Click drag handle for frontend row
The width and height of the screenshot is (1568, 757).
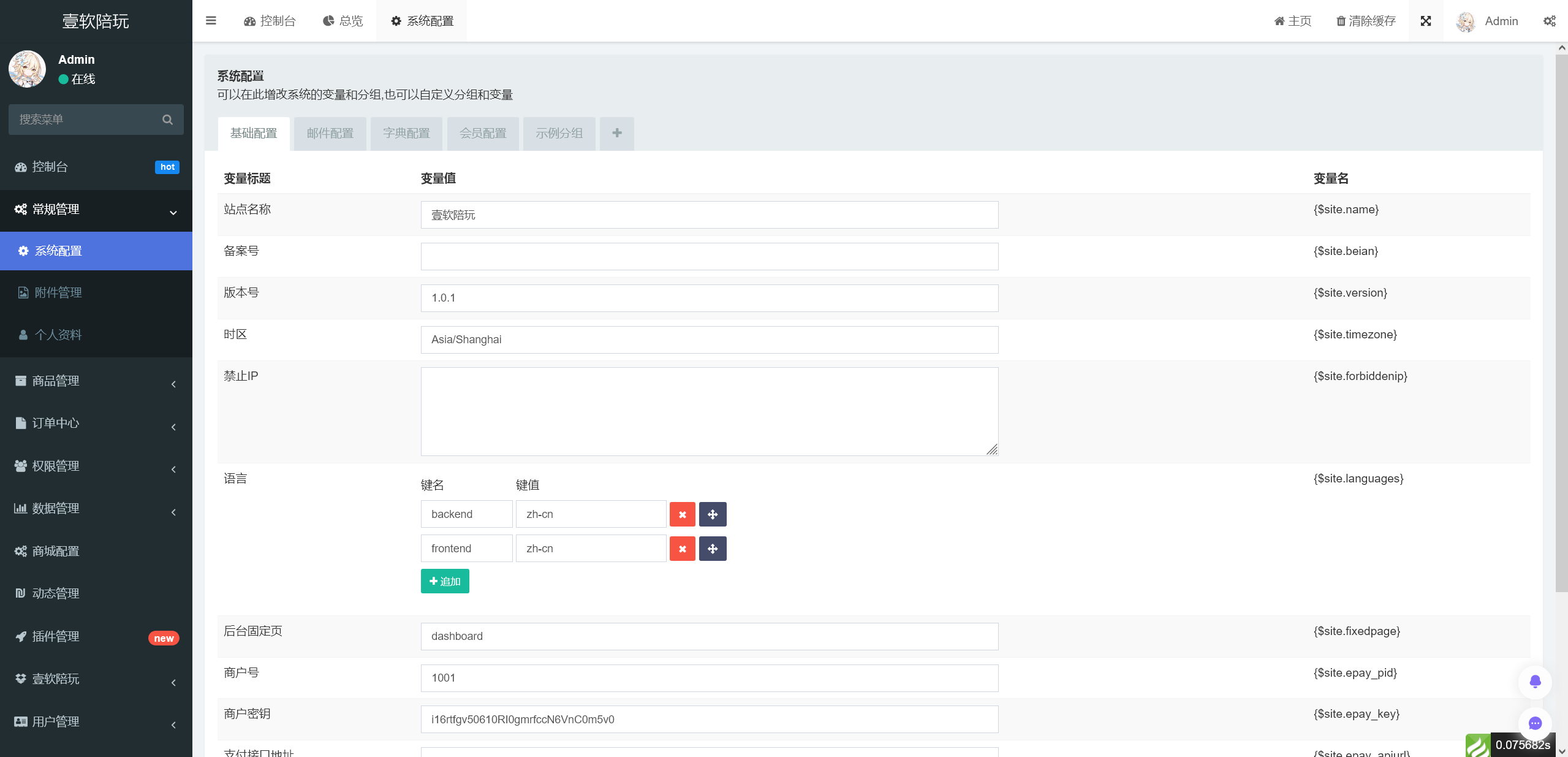[x=713, y=549]
